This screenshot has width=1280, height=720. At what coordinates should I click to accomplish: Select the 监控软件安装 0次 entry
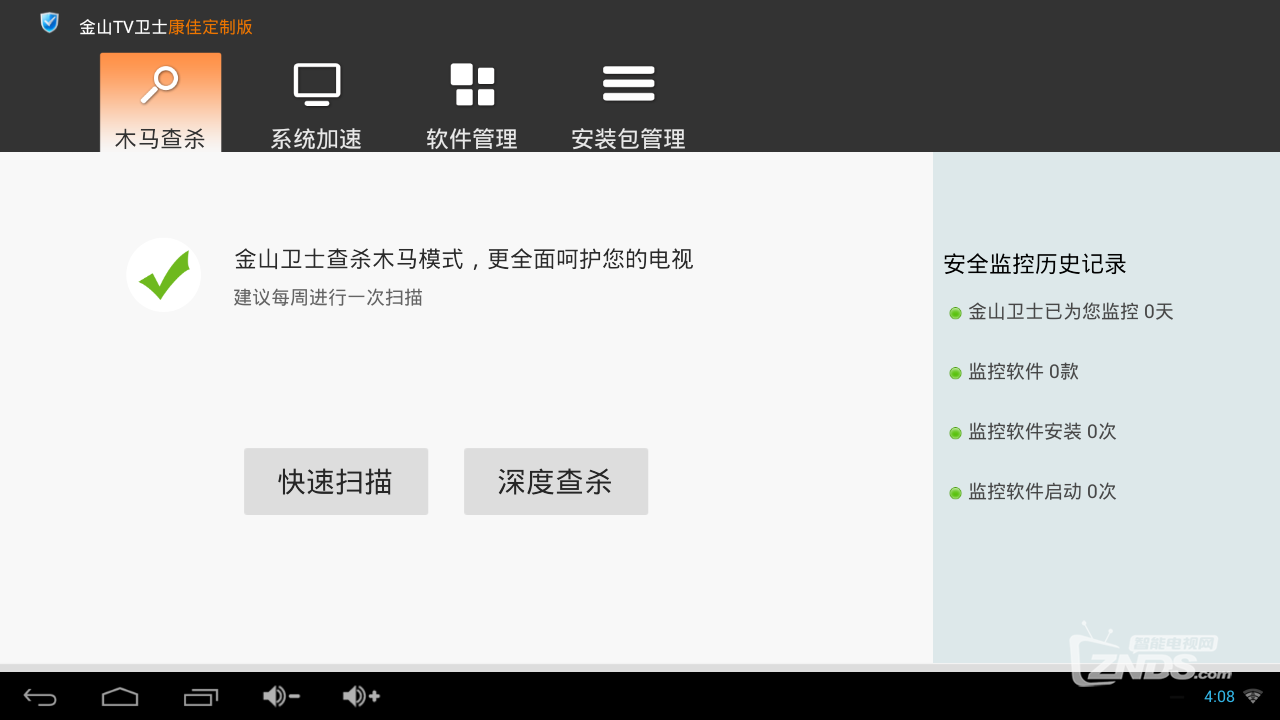click(x=1032, y=432)
